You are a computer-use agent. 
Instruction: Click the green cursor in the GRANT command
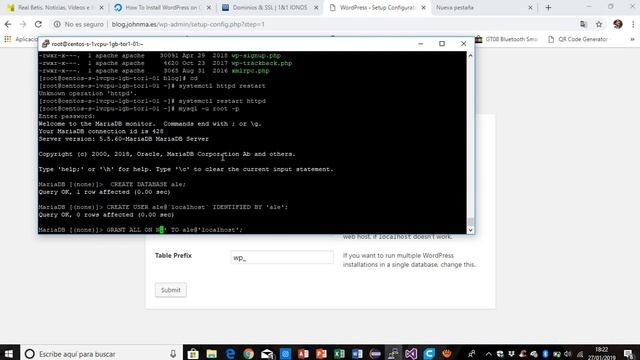162,230
